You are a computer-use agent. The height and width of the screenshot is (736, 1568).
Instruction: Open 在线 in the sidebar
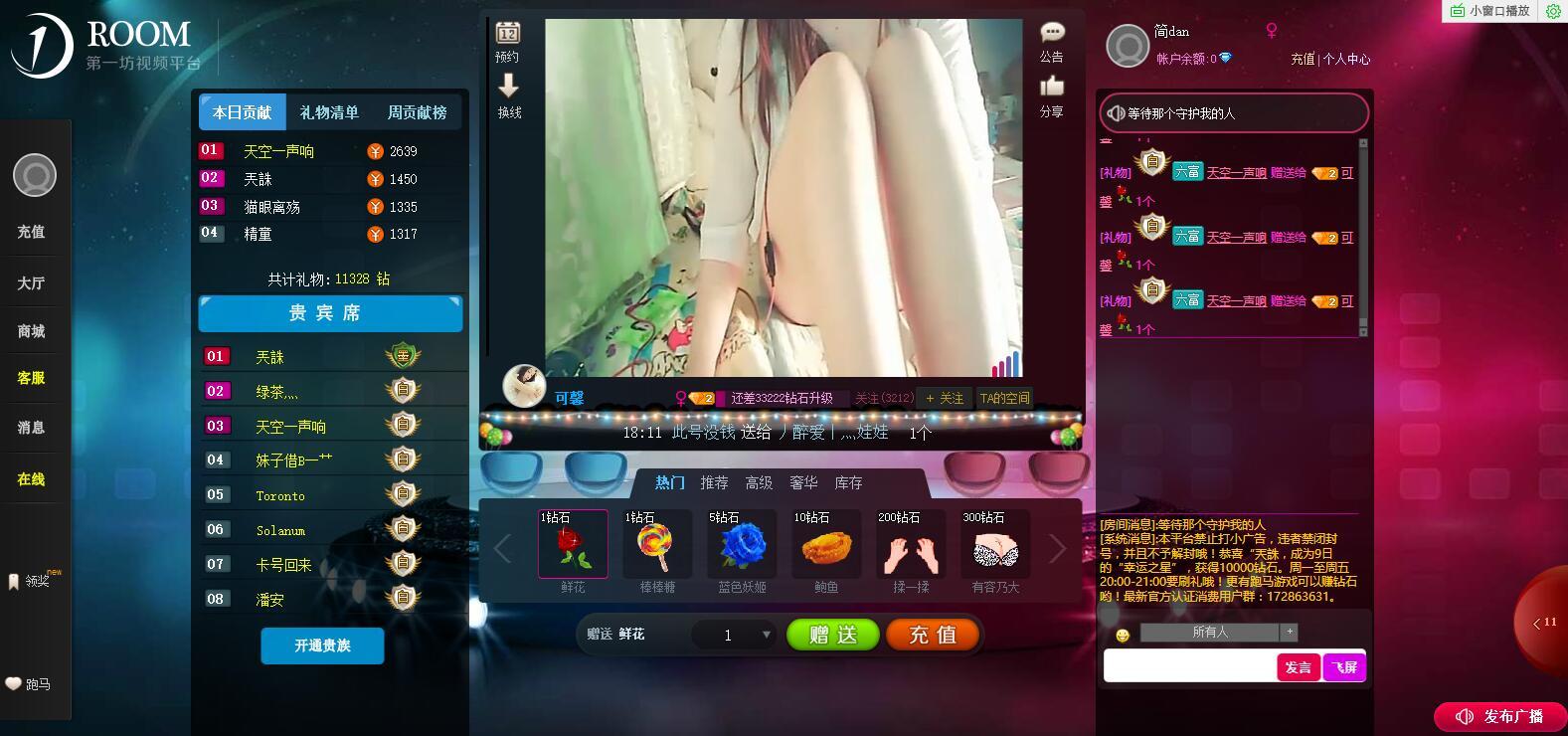click(x=31, y=479)
